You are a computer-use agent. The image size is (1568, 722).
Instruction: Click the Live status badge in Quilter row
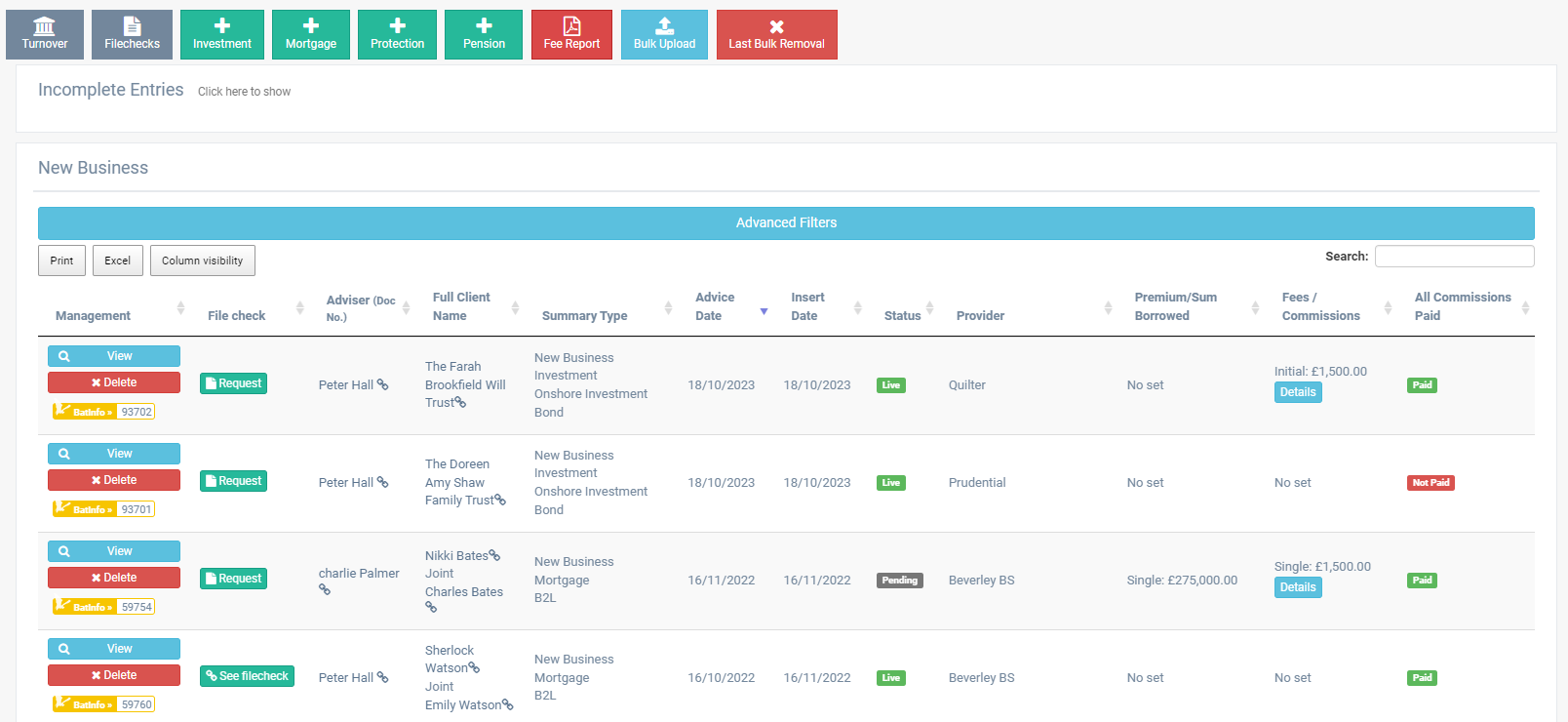point(891,385)
